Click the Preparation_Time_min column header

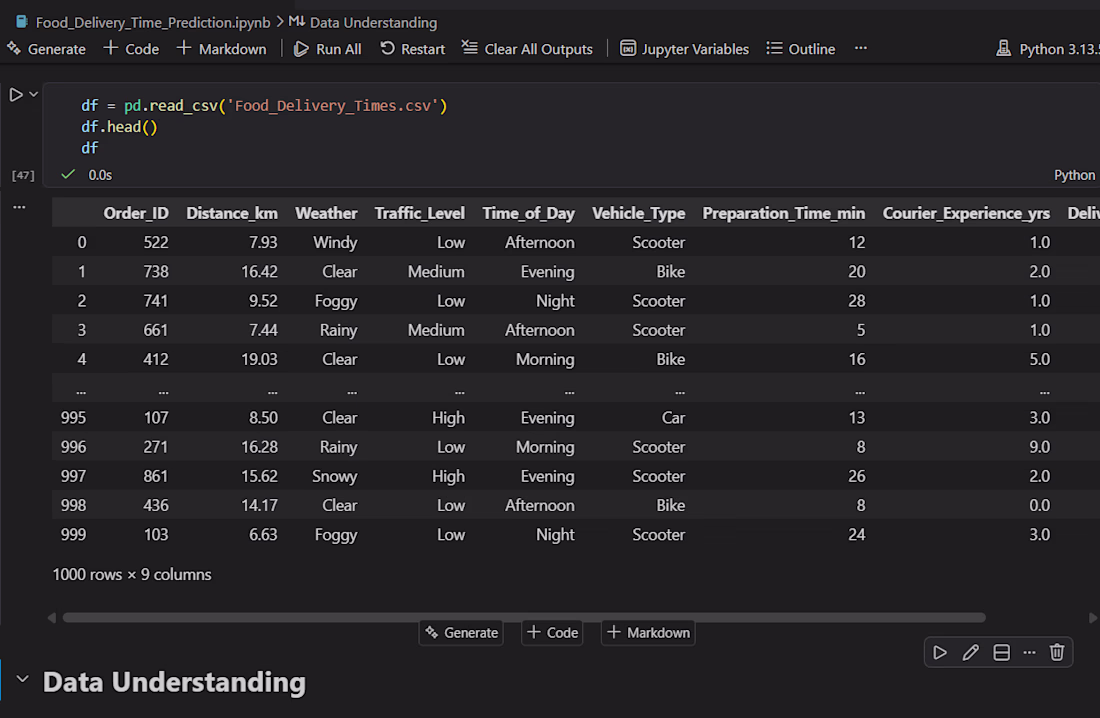coord(784,213)
